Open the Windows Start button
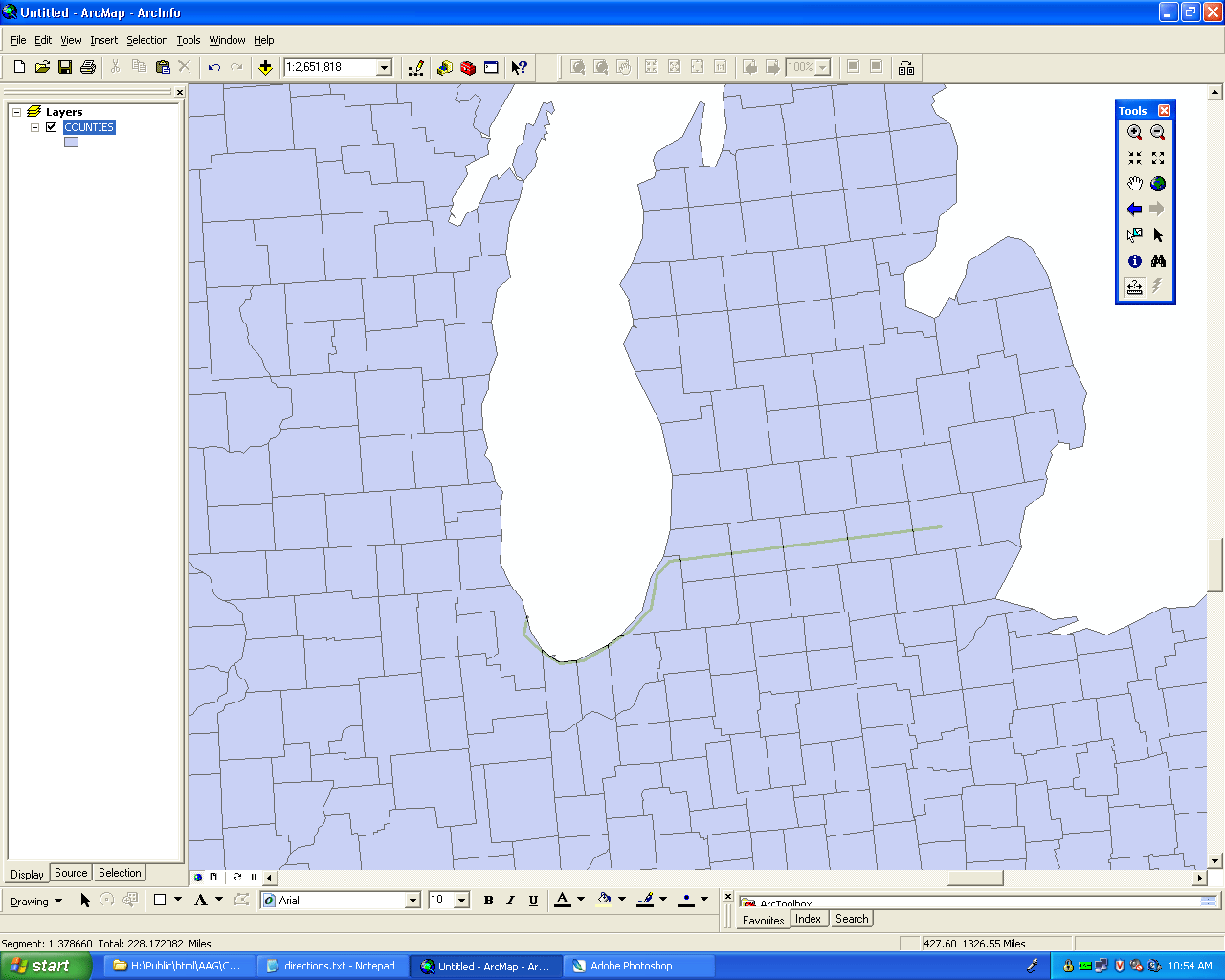Viewport: 1225px width, 980px height. (x=42, y=966)
